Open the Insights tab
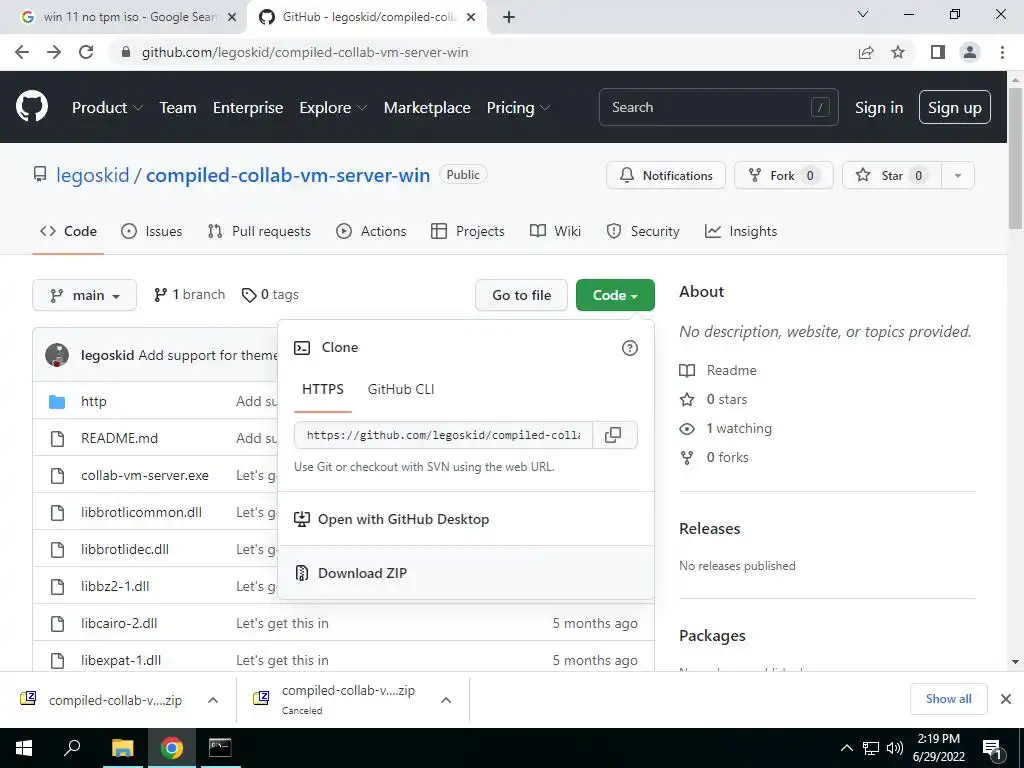Viewport: 1024px width, 768px height. (x=741, y=231)
